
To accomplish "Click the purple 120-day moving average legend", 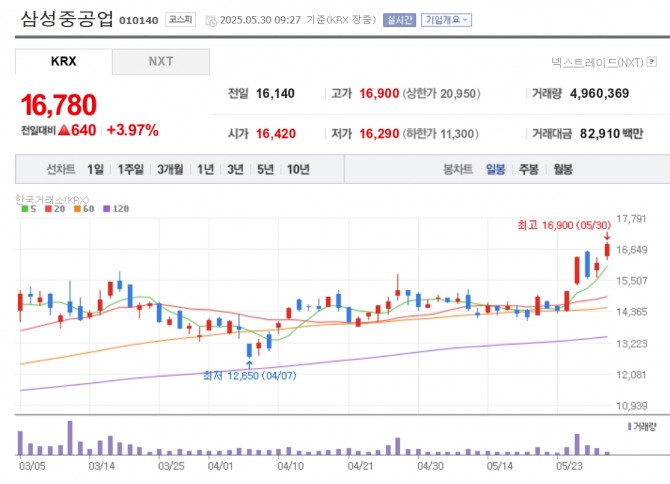I will click(116, 209).
